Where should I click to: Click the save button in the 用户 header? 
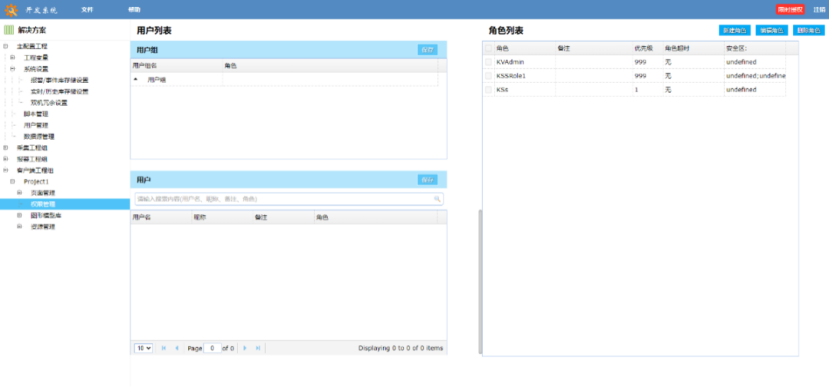coord(428,180)
